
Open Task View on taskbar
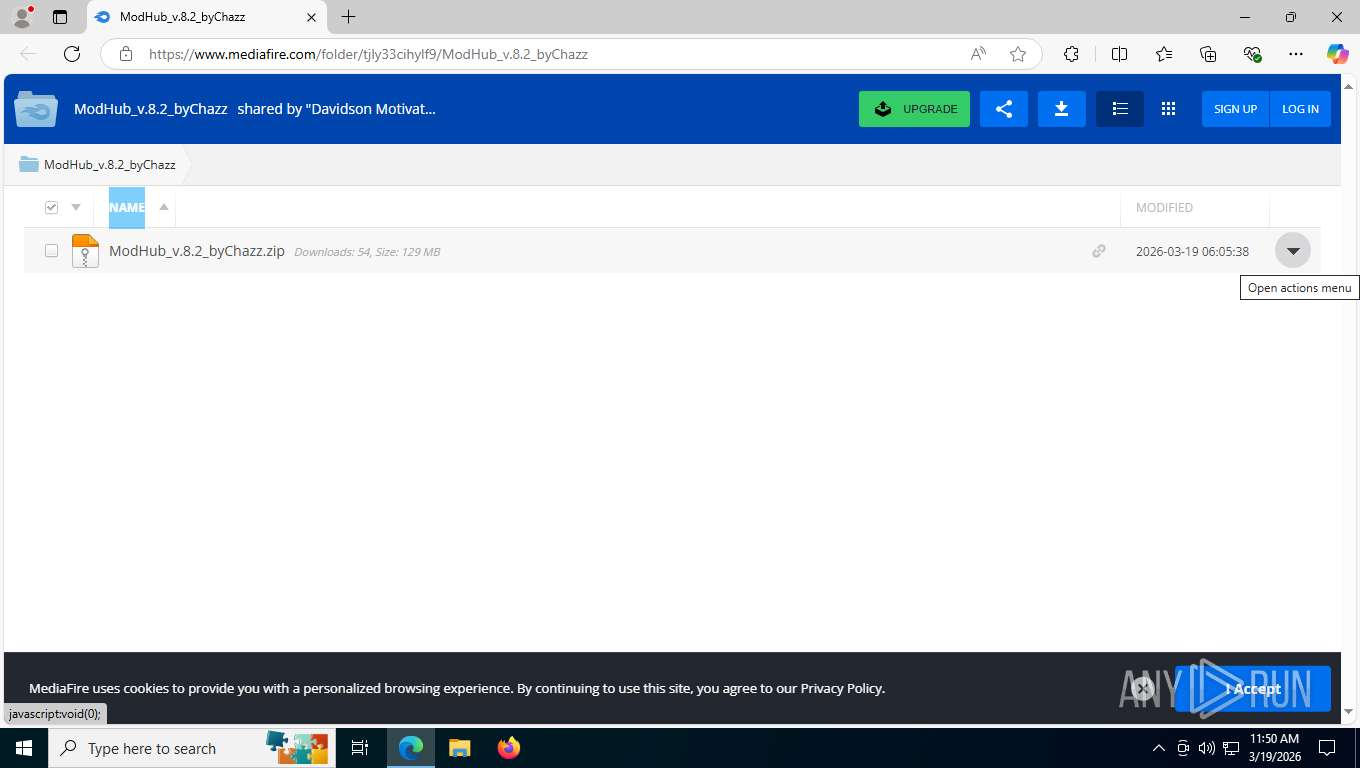point(360,748)
